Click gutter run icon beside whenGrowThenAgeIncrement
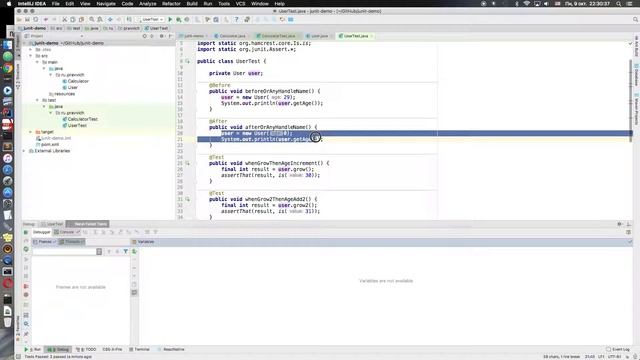Image resolution: width=640 pixels, height=360 pixels. pos(188,163)
